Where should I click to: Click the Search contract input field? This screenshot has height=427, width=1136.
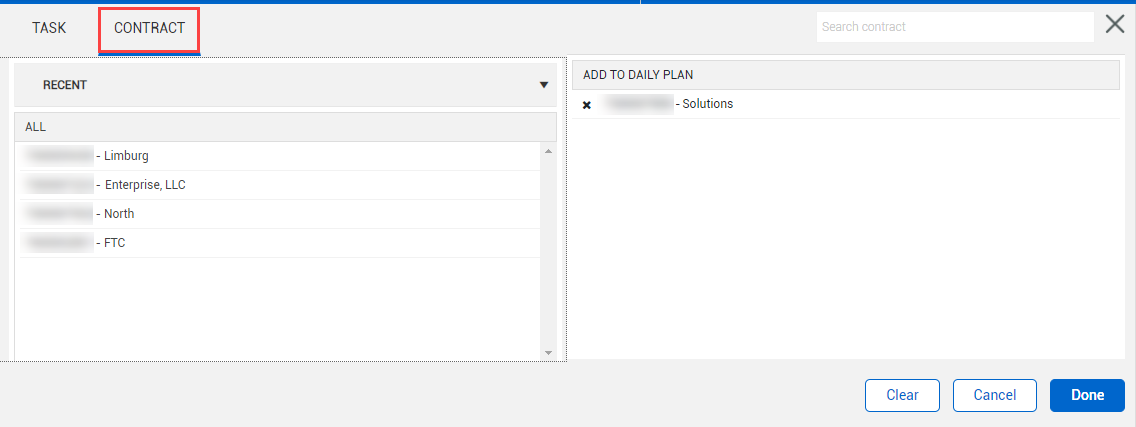coord(954,27)
